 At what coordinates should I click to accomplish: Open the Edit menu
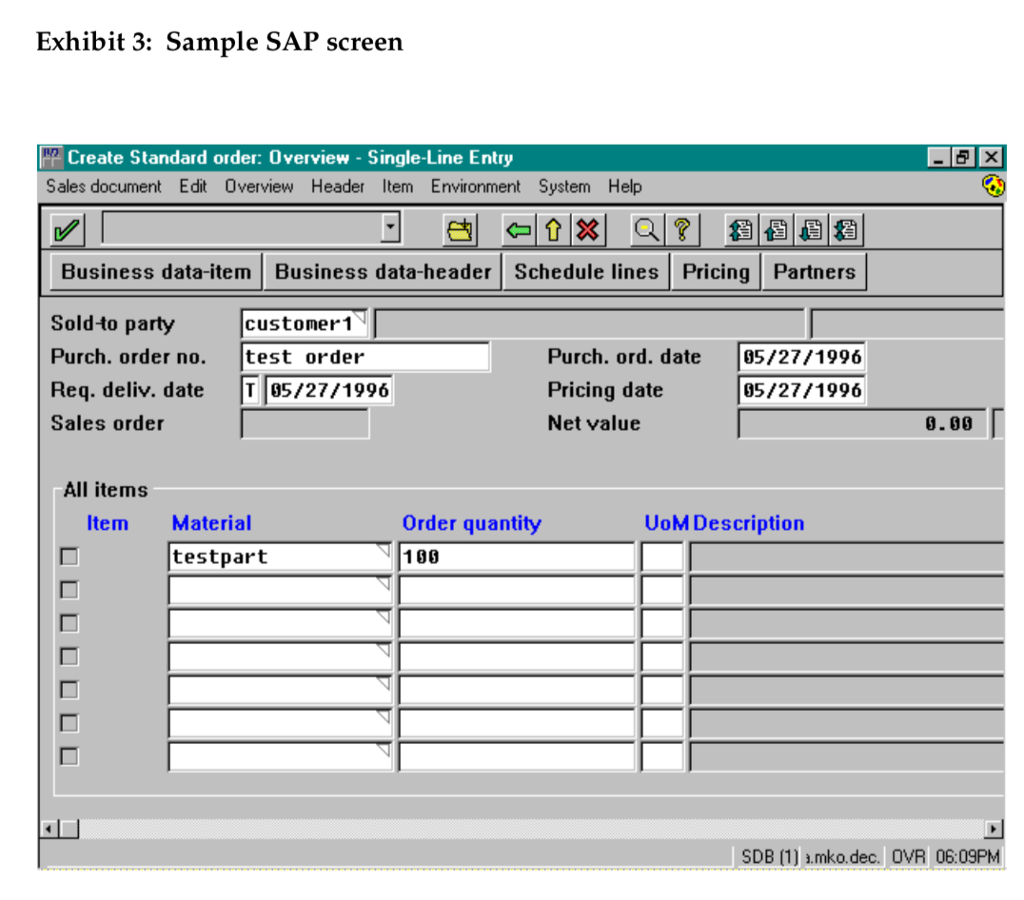pos(193,187)
